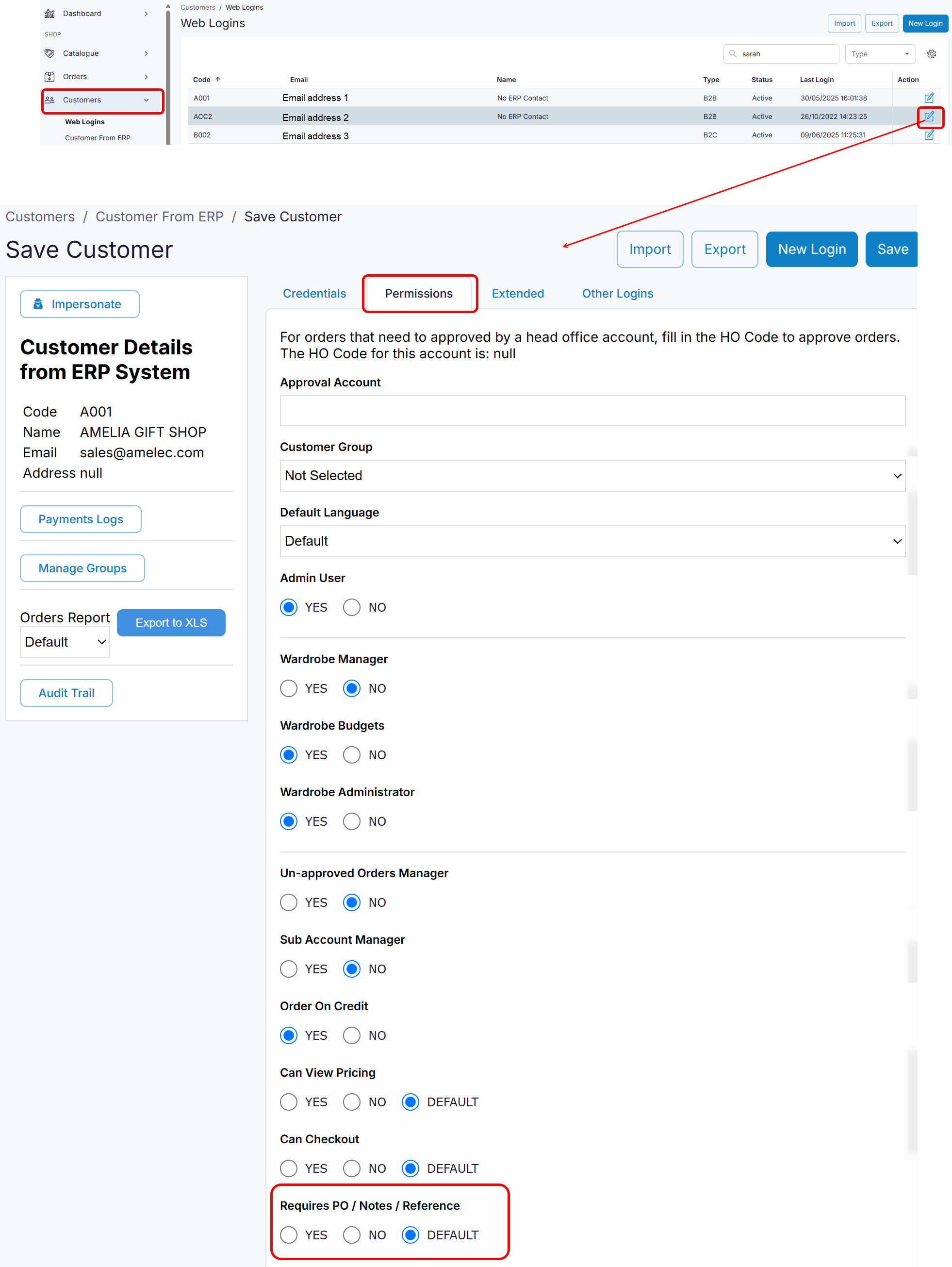Open the Customer Group dropdown

pos(592,475)
